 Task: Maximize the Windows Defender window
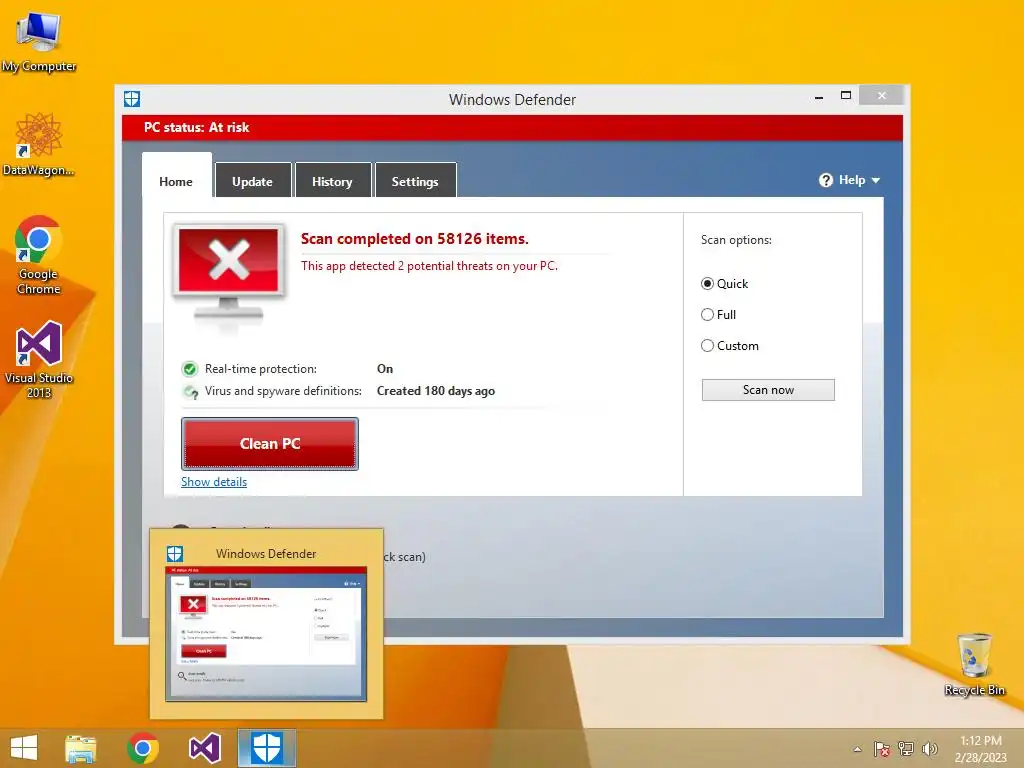pyautogui.click(x=846, y=96)
